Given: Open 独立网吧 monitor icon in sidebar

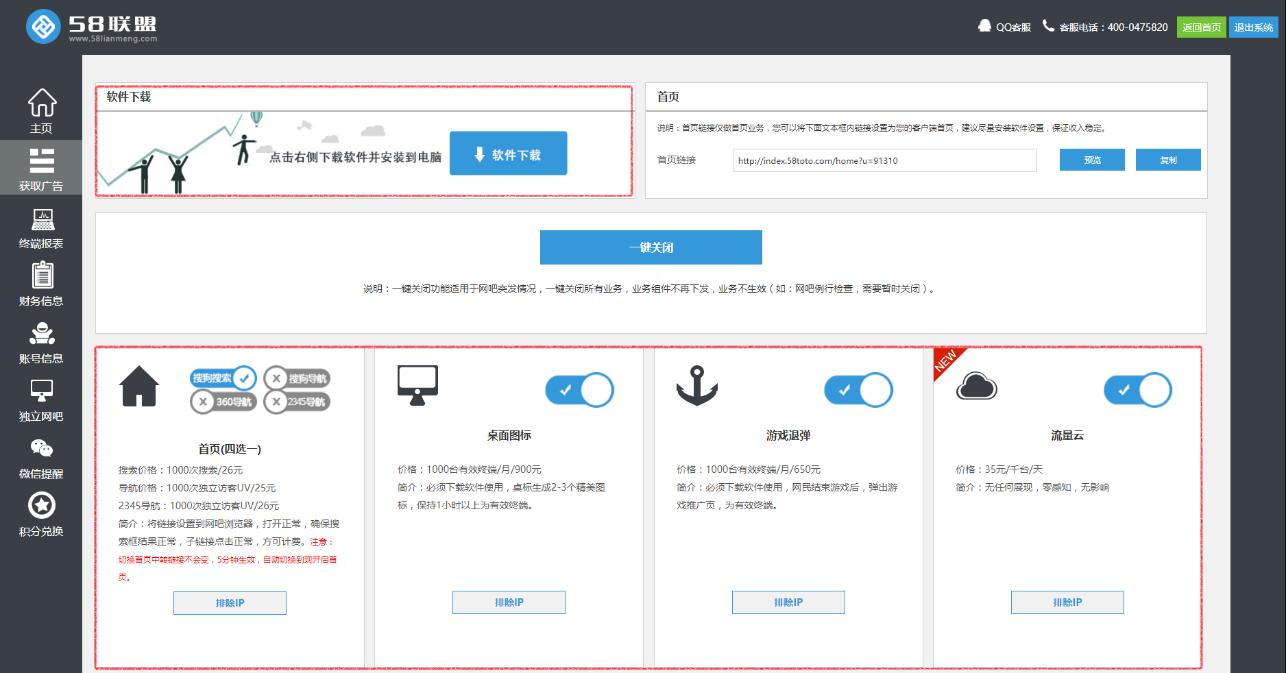Looking at the screenshot, I should tap(41, 391).
